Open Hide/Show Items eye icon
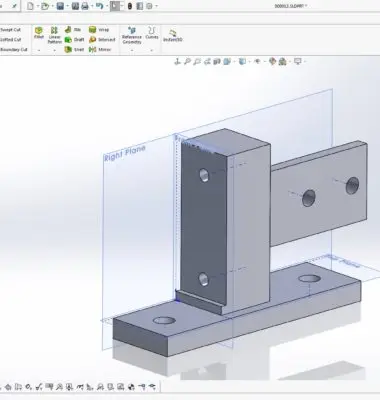Viewport: 380px width, 400px height. (x=257, y=61)
